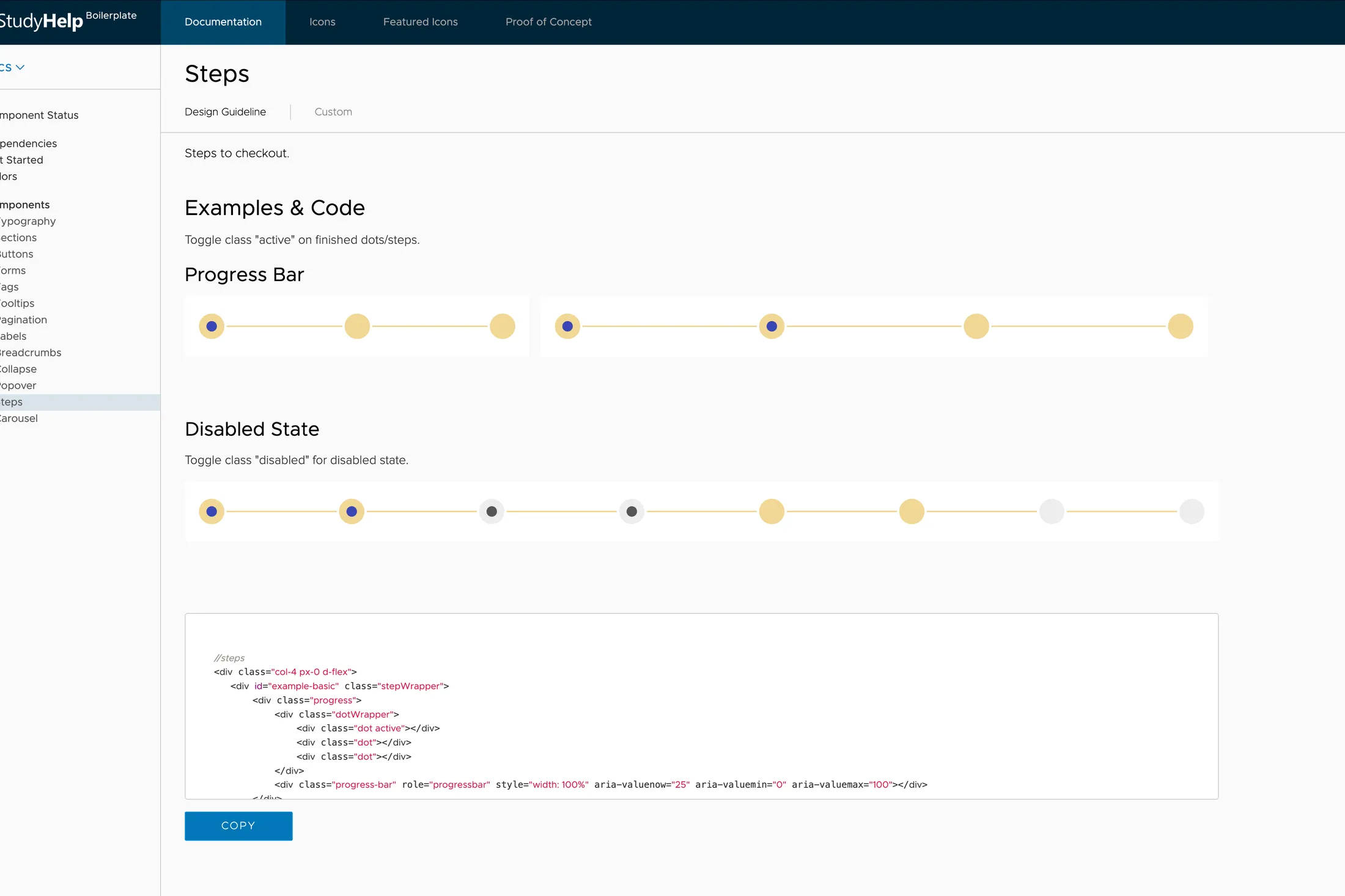Select the highlighted Steps sidebar item
Image resolution: width=1345 pixels, height=896 pixels.
(80, 402)
